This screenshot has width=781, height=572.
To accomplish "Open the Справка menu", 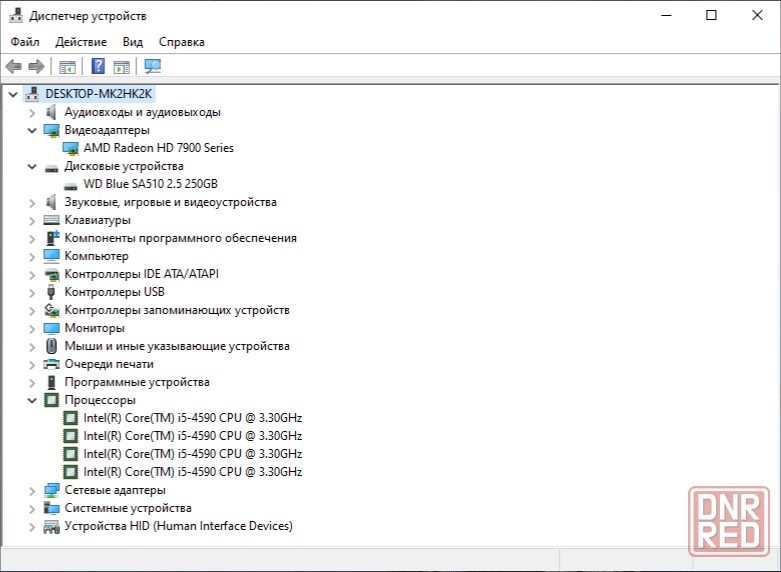I will (181, 42).
